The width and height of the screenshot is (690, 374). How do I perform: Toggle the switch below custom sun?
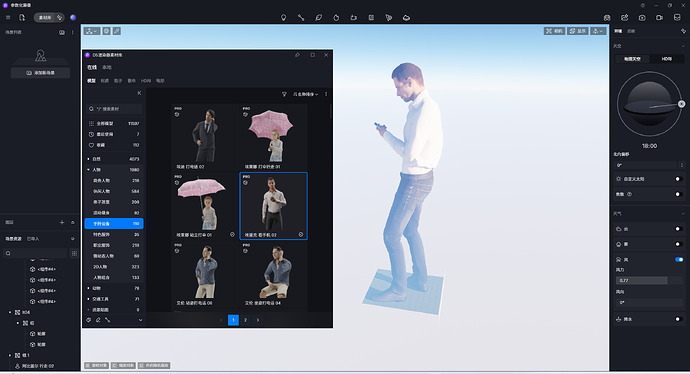(x=679, y=194)
